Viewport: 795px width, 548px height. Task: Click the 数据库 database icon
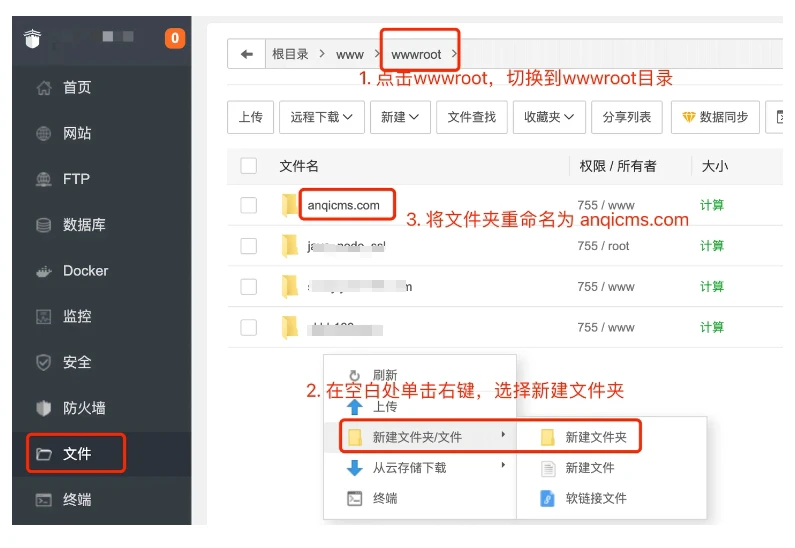[43, 225]
